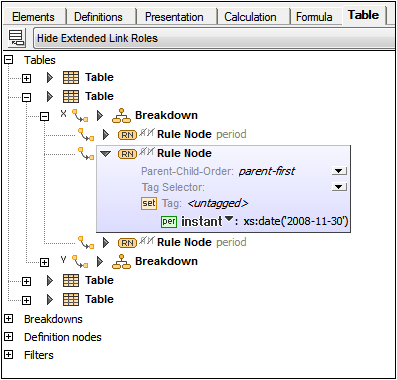Click arc icon of the selected Rule Node
Image resolution: width=397 pixels, height=380 pixels.
click(x=86, y=154)
